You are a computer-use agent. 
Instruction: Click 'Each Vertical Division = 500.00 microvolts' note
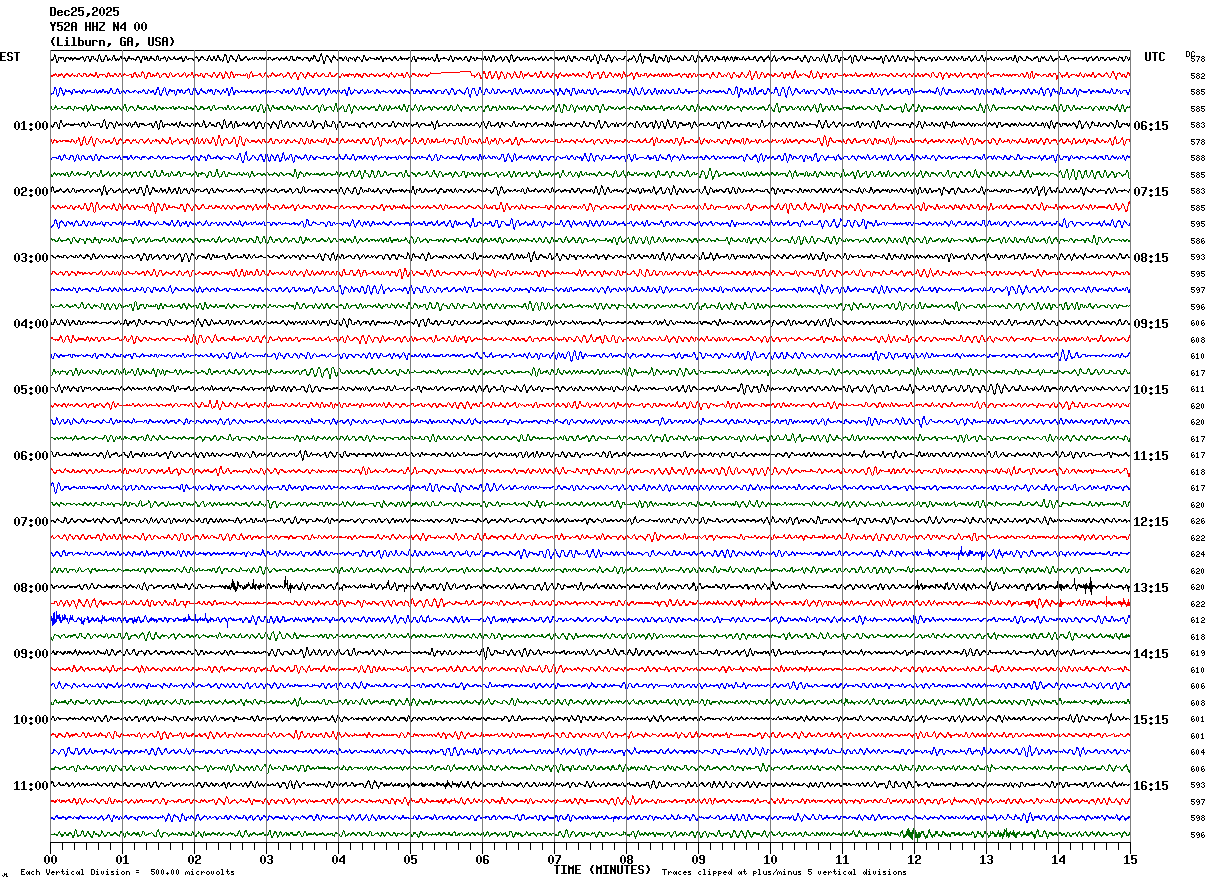pos(127,872)
